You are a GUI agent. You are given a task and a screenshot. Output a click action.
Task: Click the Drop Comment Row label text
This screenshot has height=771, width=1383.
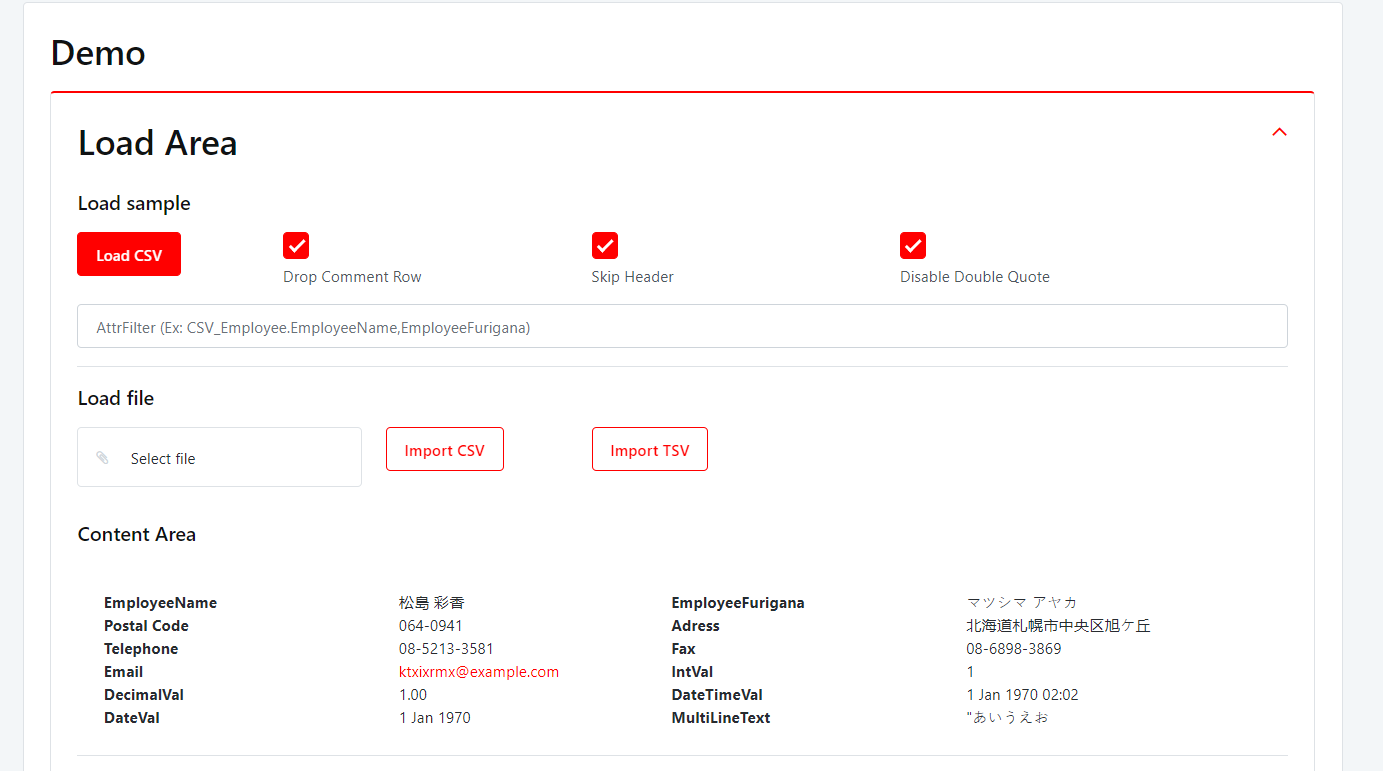pos(352,277)
